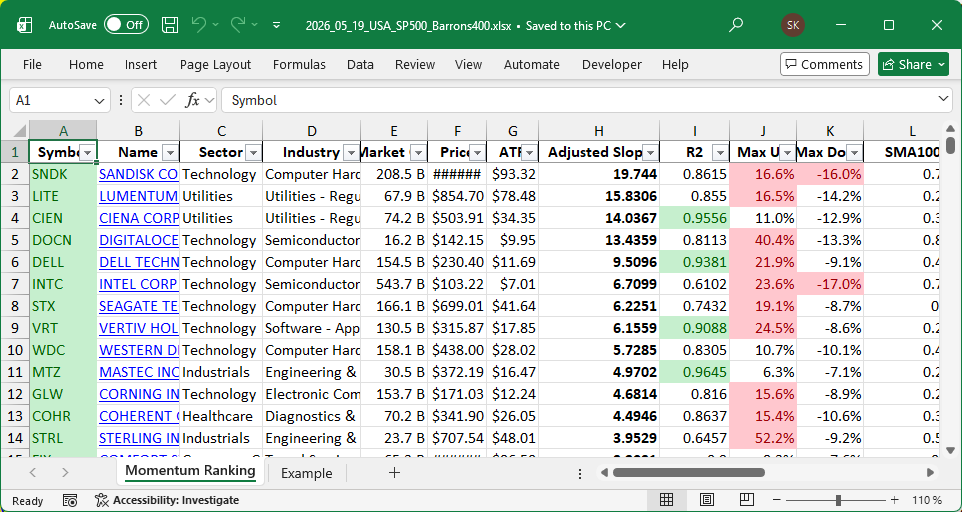Open the Help tab
Image resolution: width=962 pixels, height=512 pixels.
675,64
